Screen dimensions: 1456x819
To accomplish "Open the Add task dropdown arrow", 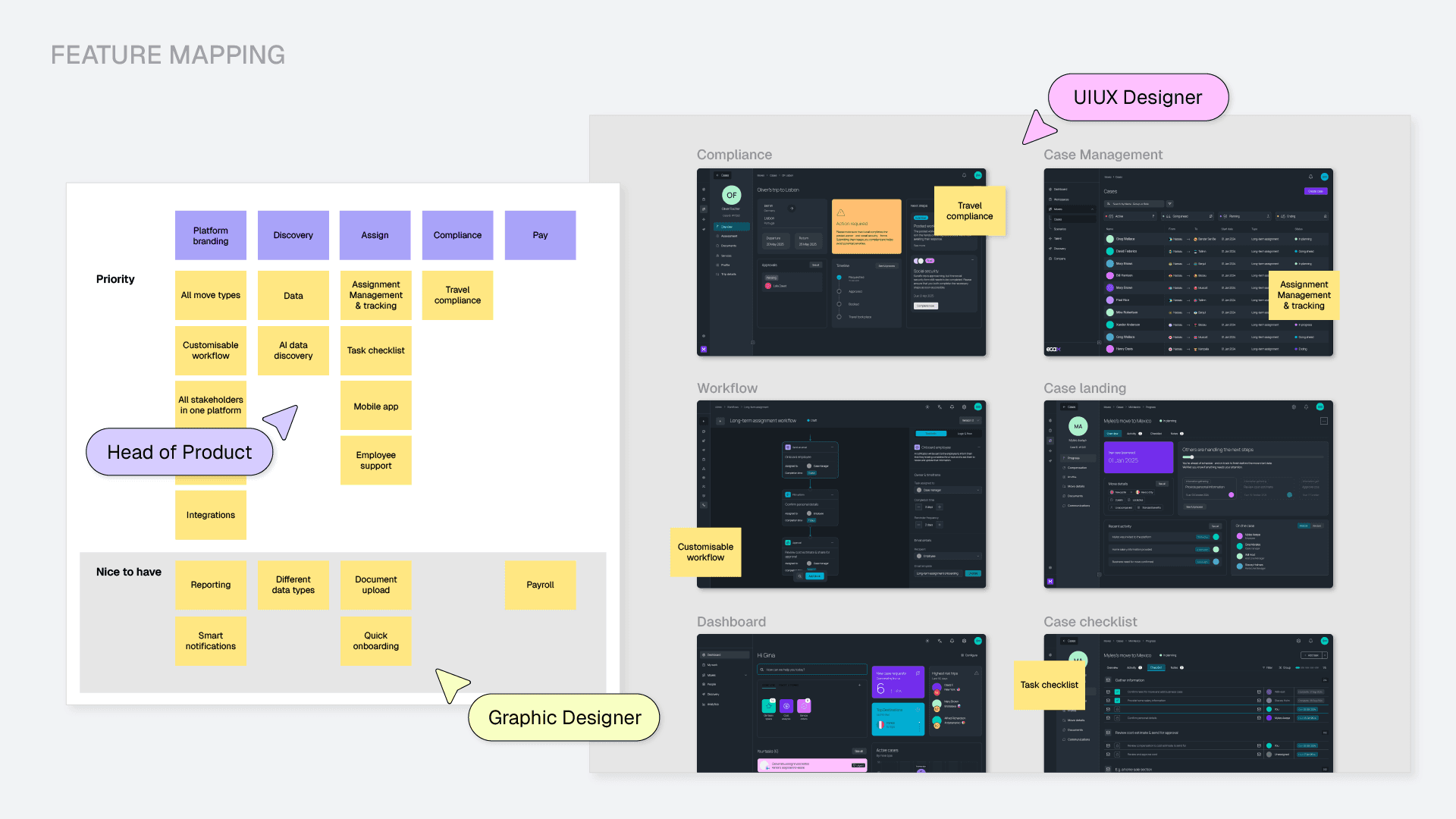I will [1325, 655].
